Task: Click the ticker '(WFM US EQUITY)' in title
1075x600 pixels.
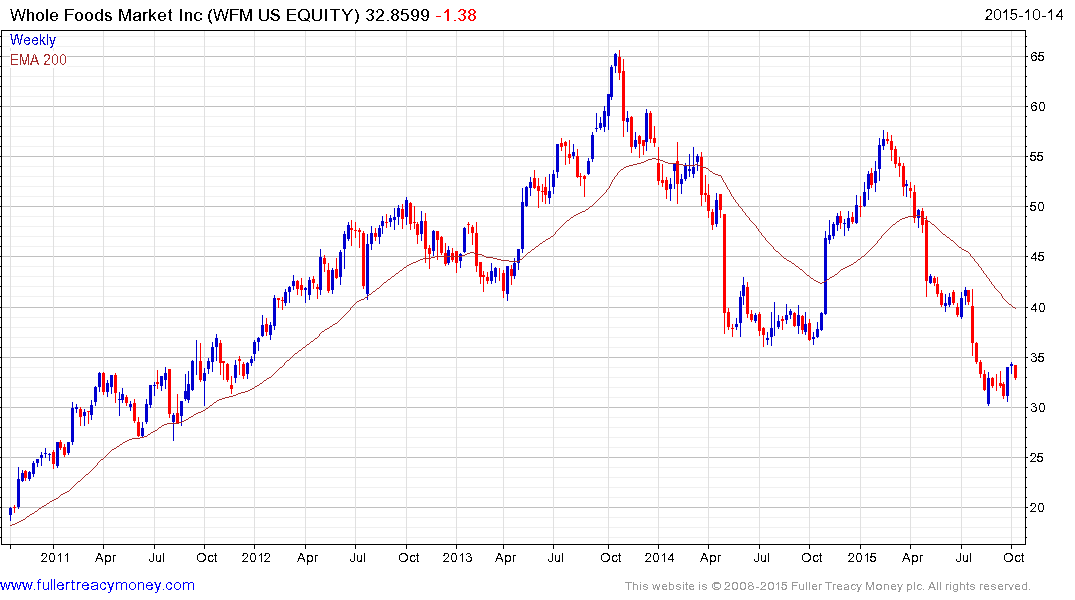Action: [284, 15]
